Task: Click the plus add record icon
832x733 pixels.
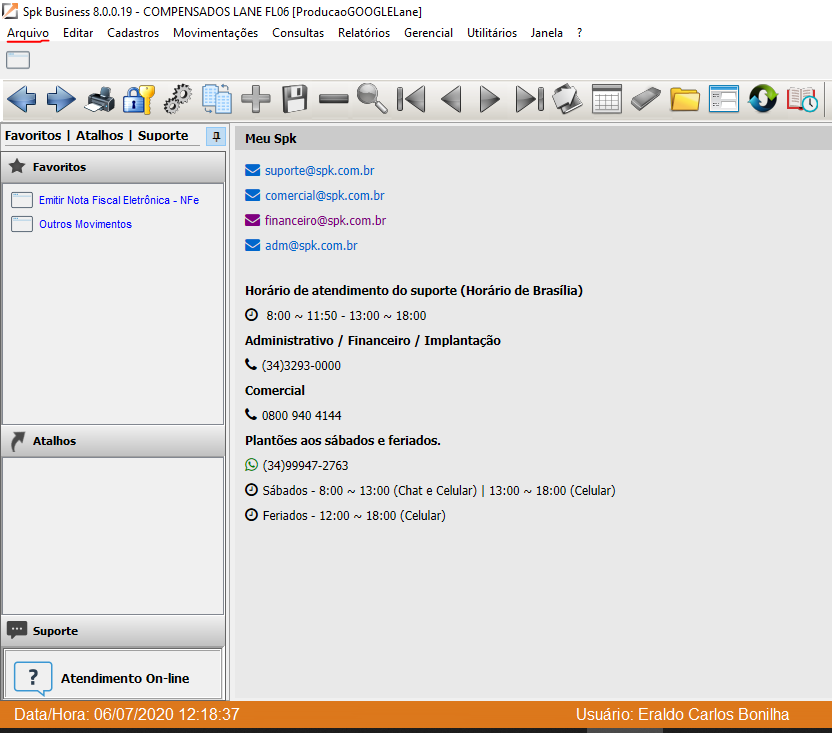Action: [x=256, y=99]
